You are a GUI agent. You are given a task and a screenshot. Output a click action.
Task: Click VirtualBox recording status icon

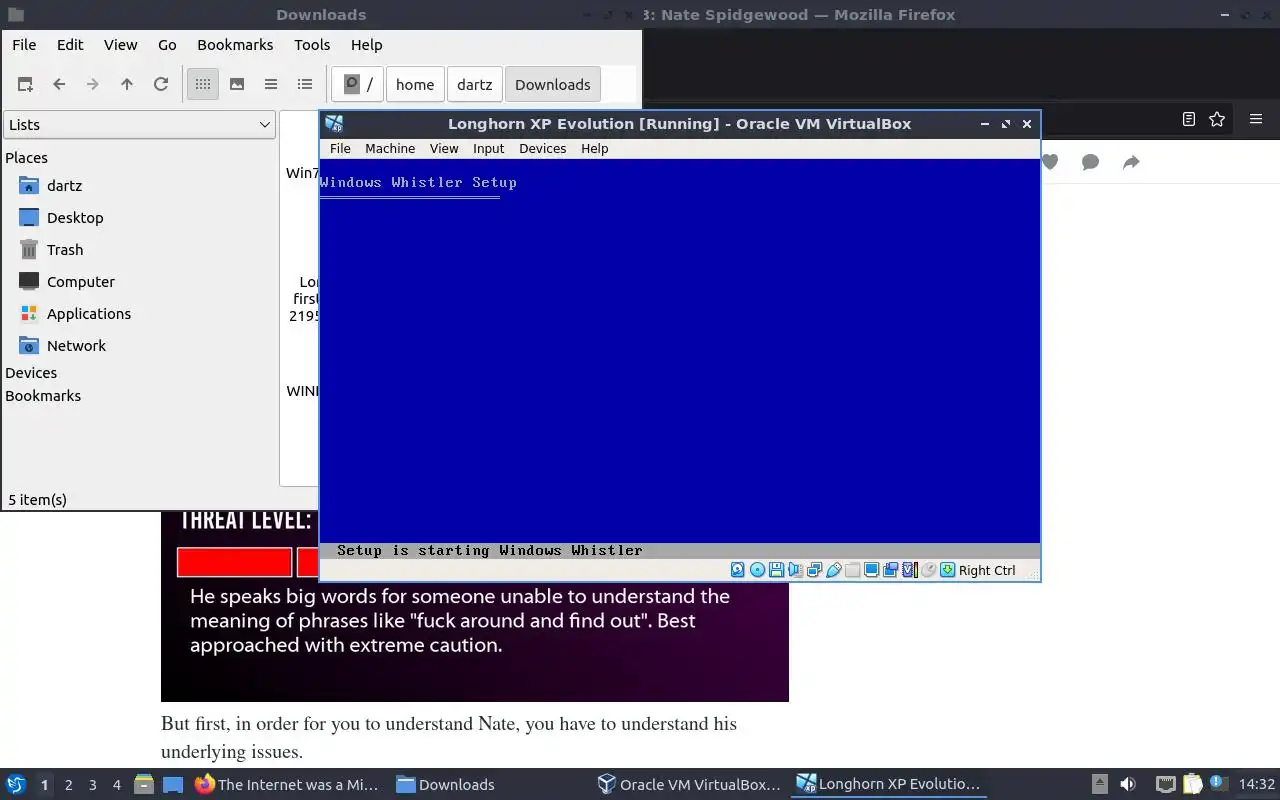[890, 570]
